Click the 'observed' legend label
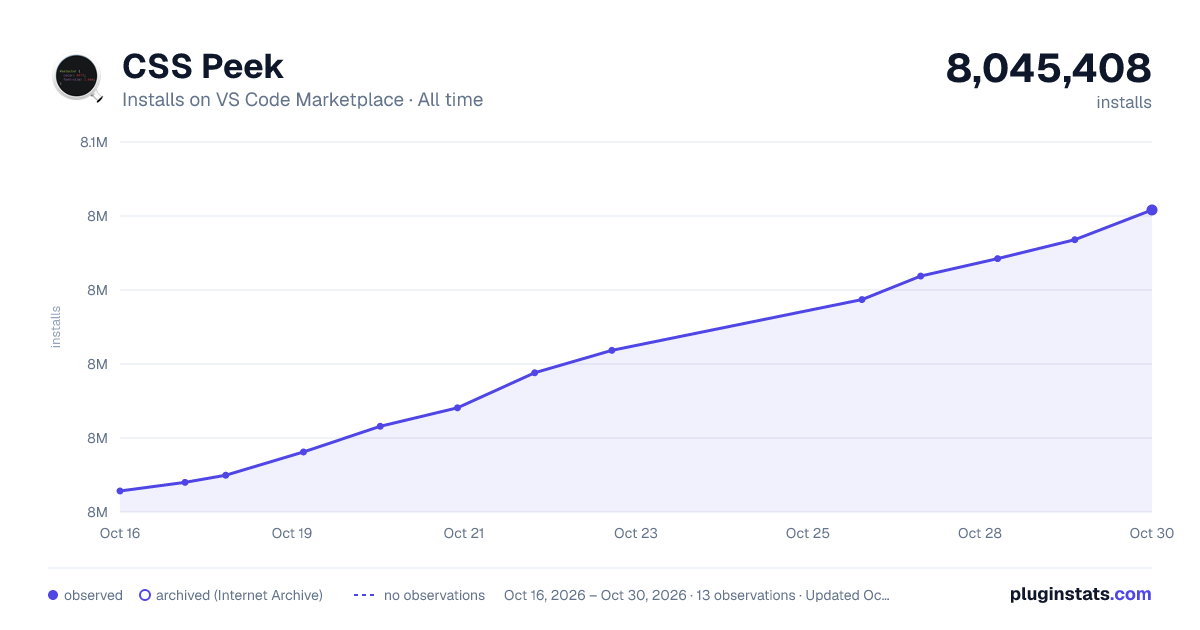This screenshot has width=1200, height=630. coord(93,595)
